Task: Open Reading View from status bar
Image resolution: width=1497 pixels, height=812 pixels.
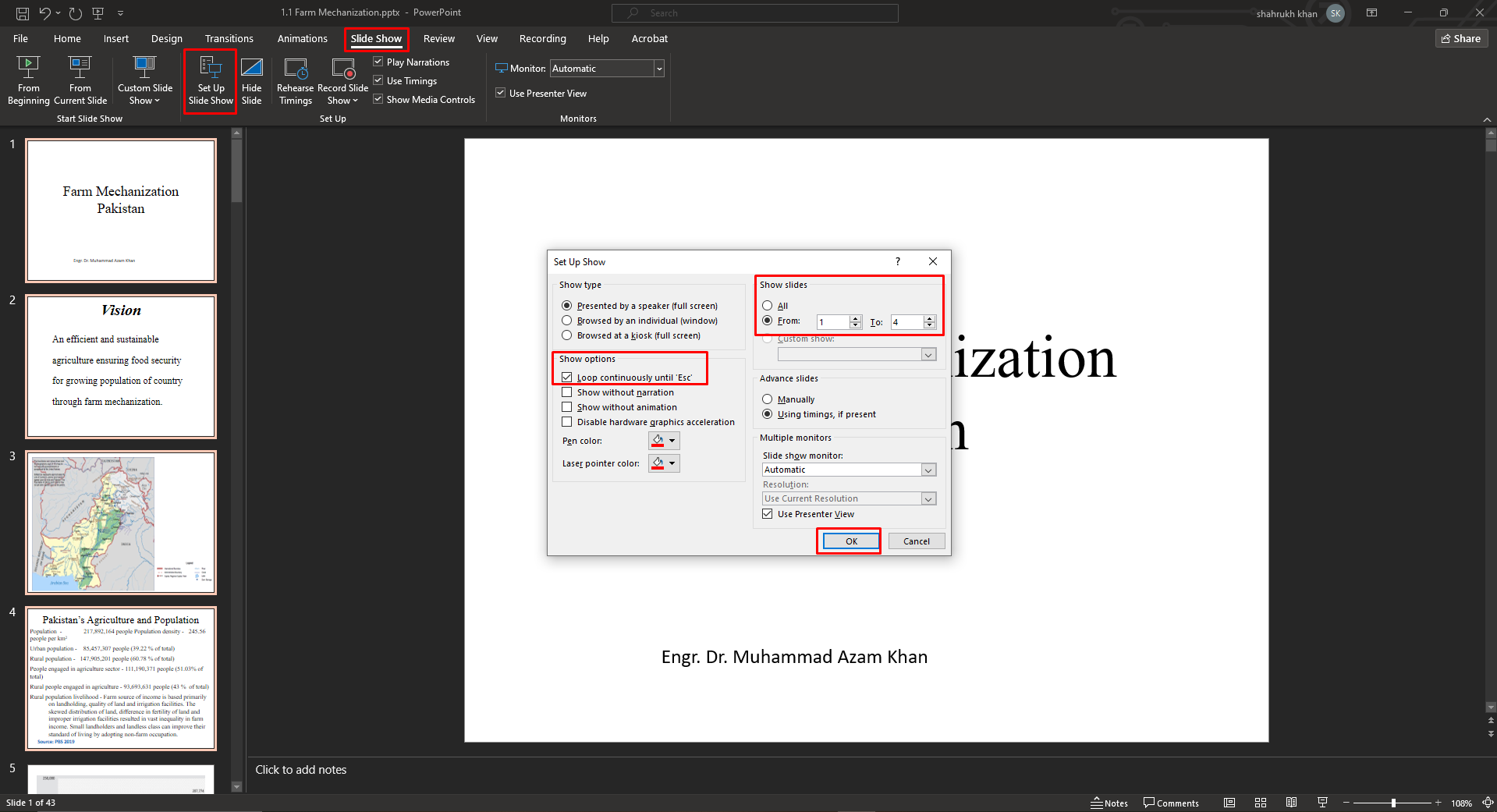Action: [x=1291, y=803]
